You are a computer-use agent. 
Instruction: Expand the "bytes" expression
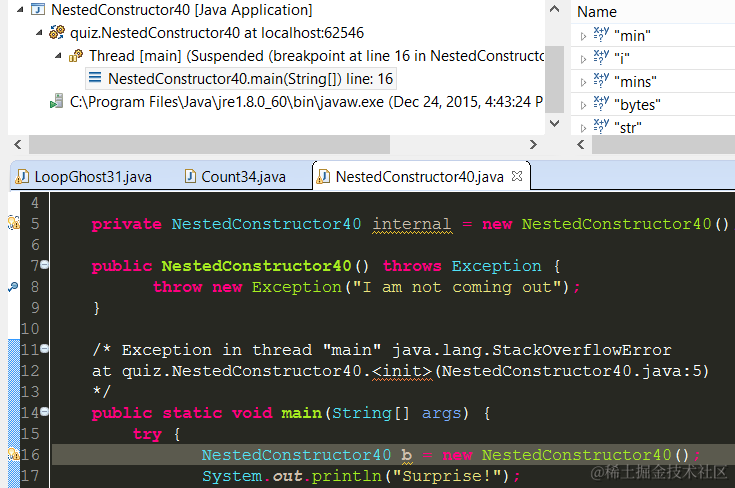pyautogui.click(x=583, y=105)
